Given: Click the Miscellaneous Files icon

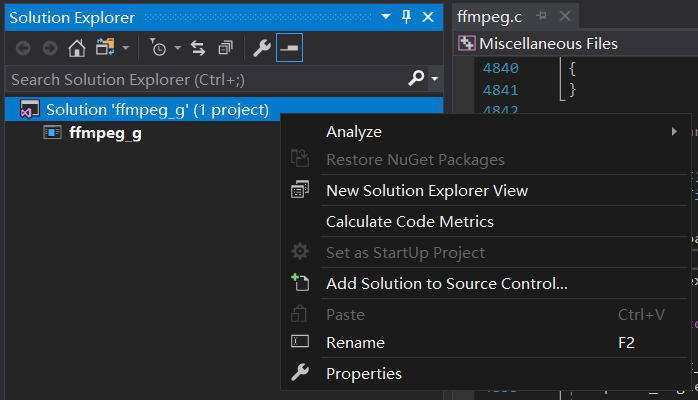Looking at the screenshot, I should point(467,44).
